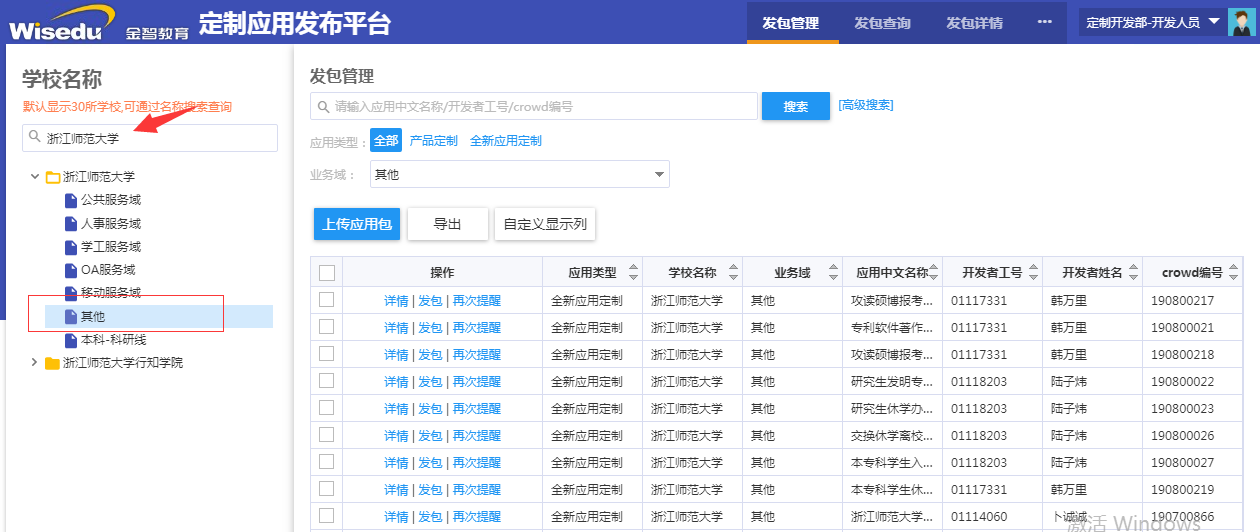Check the row with crowd编号 190800026
The image size is (1260, 532).
point(326,435)
